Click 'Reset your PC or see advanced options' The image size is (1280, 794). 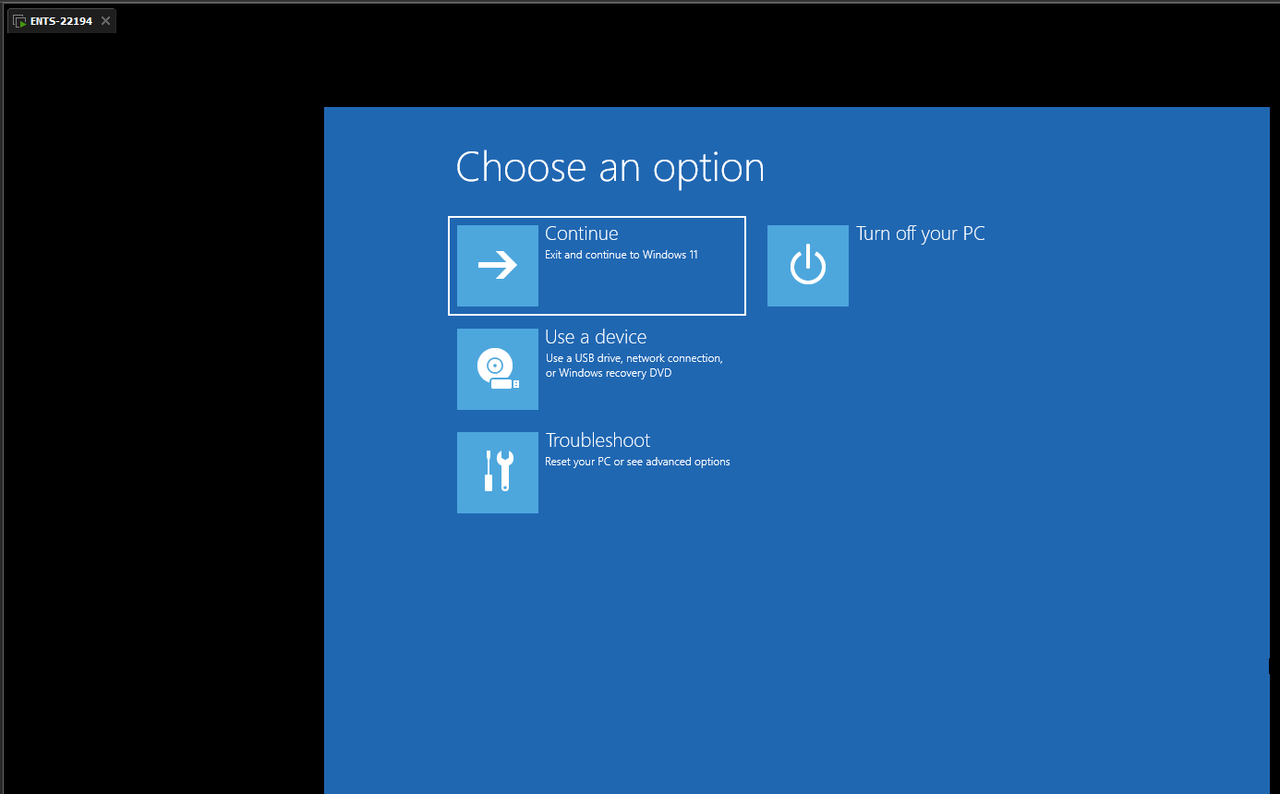tap(637, 462)
